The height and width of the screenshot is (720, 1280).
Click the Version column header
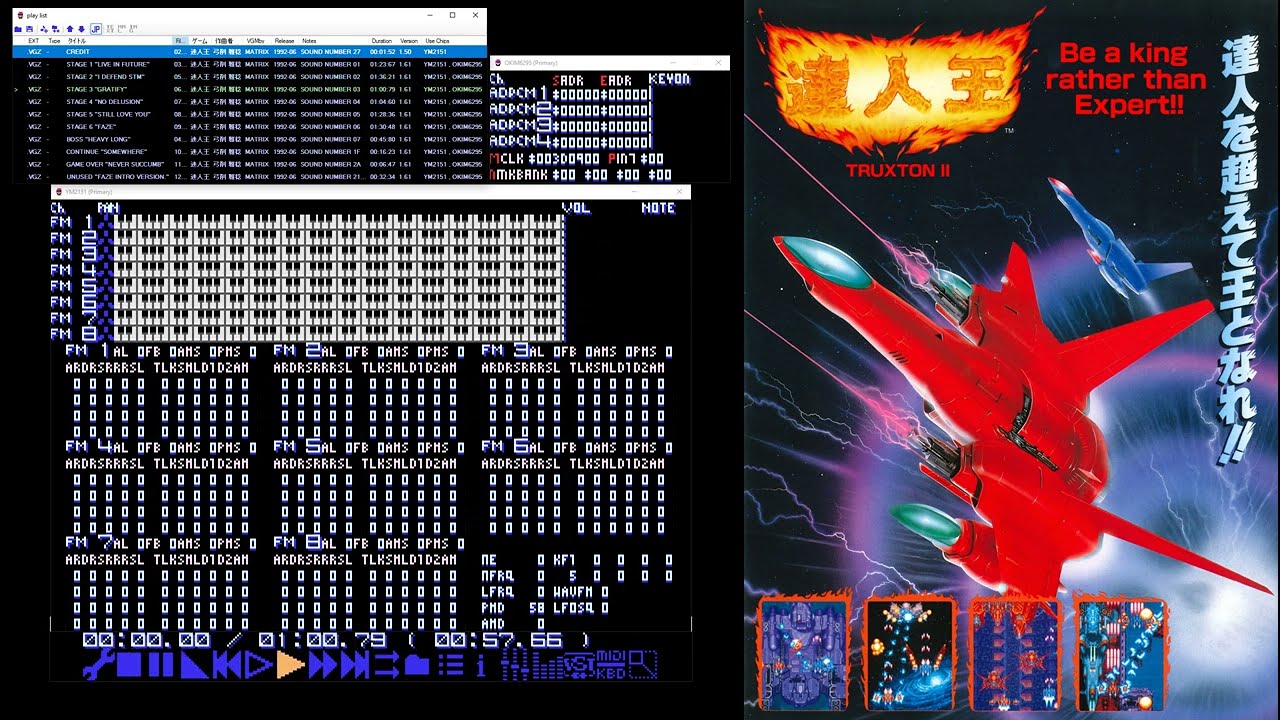tap(409, 41)
